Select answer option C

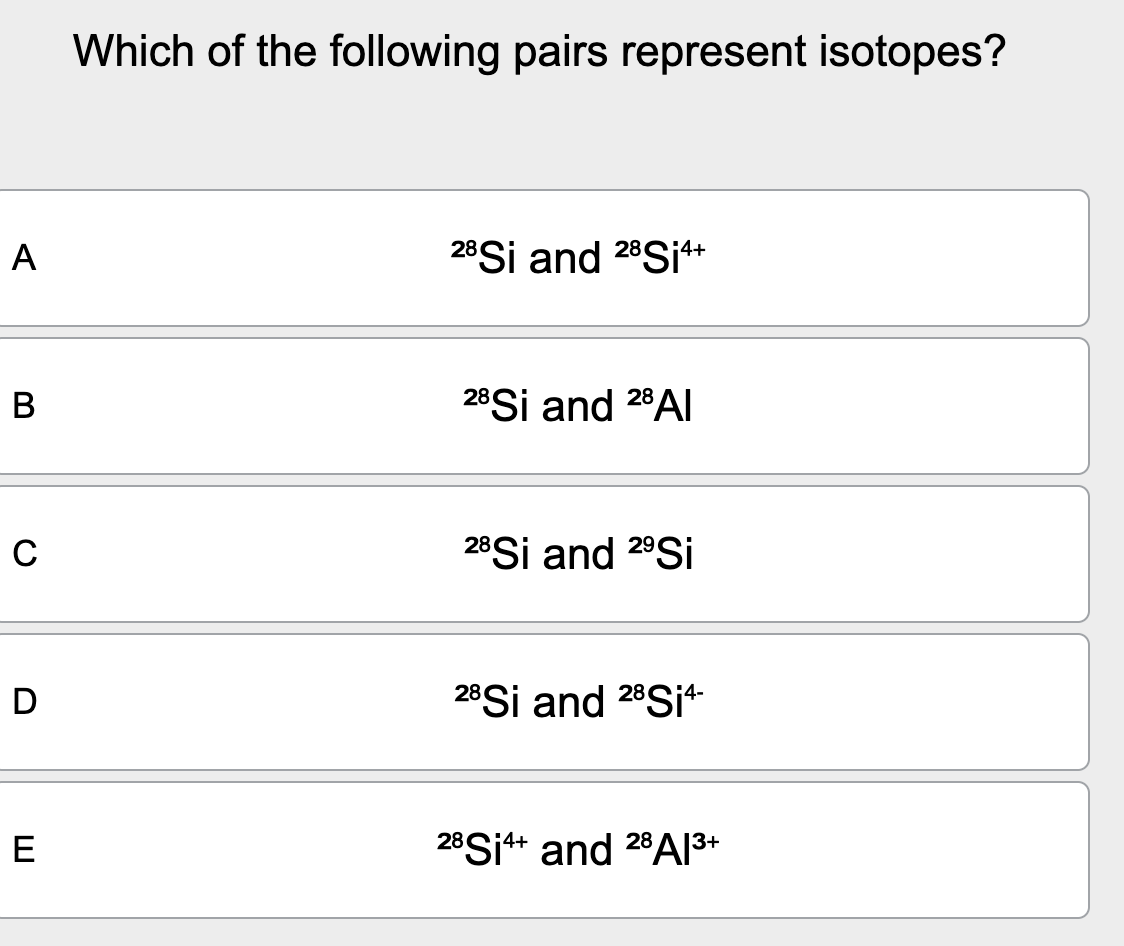[545, 553]
